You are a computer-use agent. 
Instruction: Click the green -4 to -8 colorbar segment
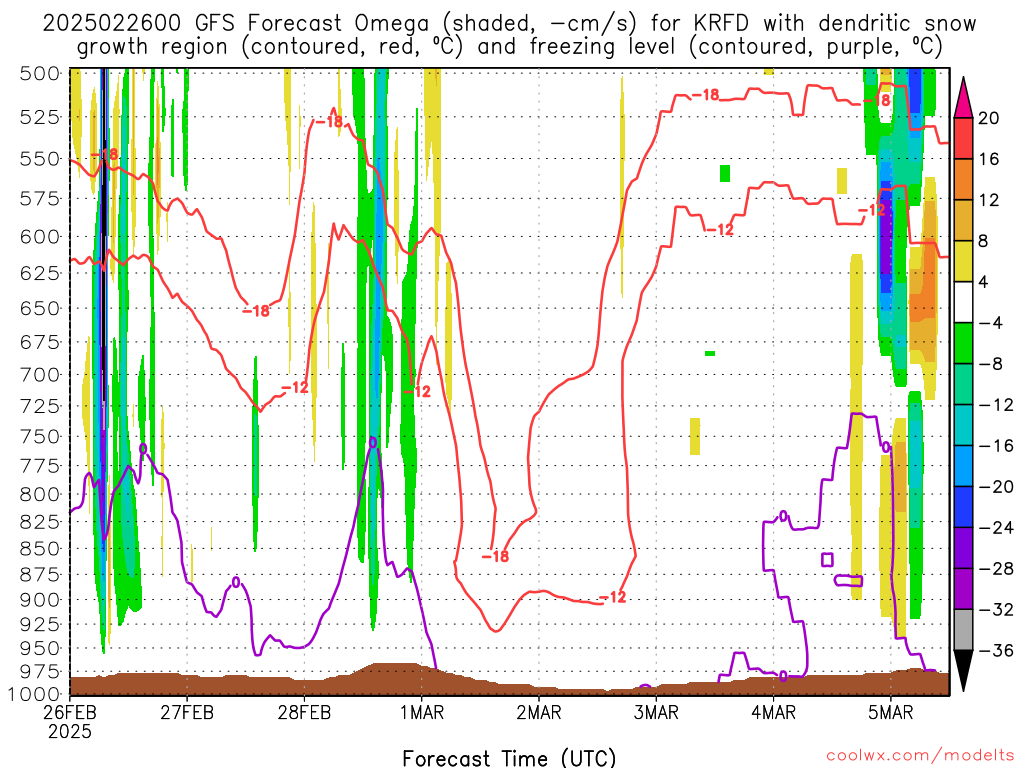coord(963,344)
